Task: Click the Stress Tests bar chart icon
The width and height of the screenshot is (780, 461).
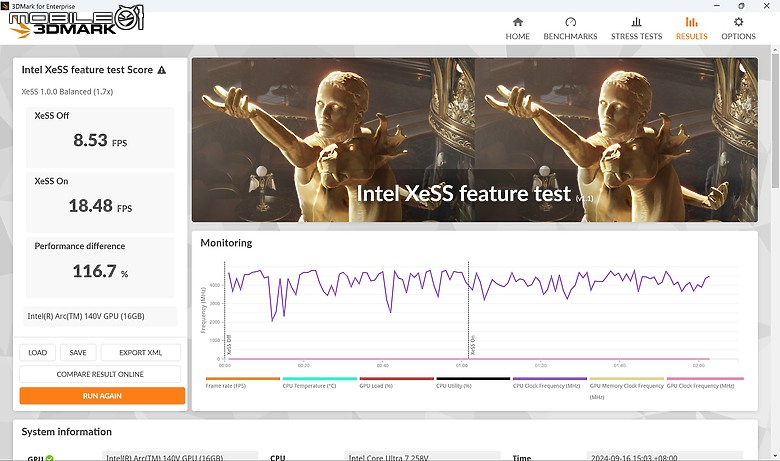Action: click(x=636, y=22)
